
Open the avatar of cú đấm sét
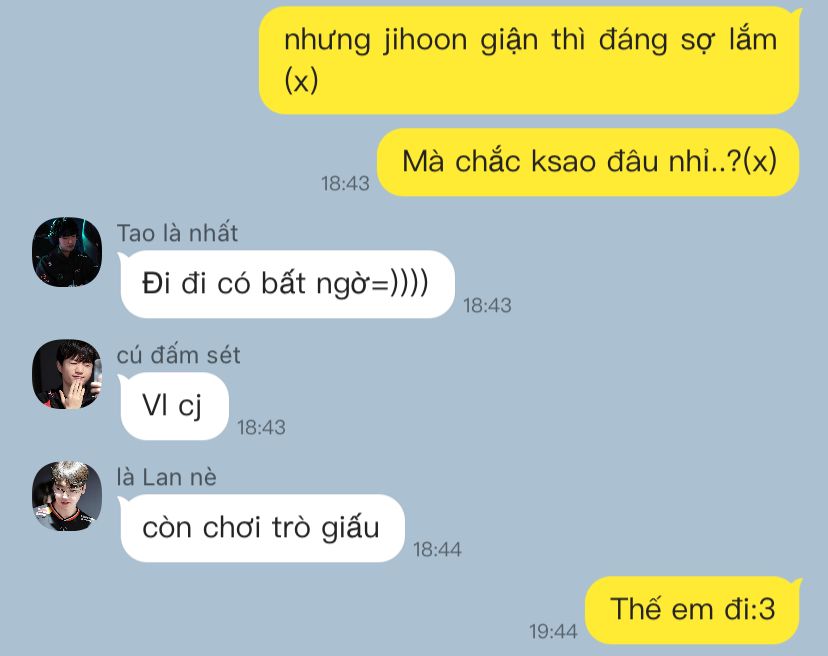pos(67,374)
